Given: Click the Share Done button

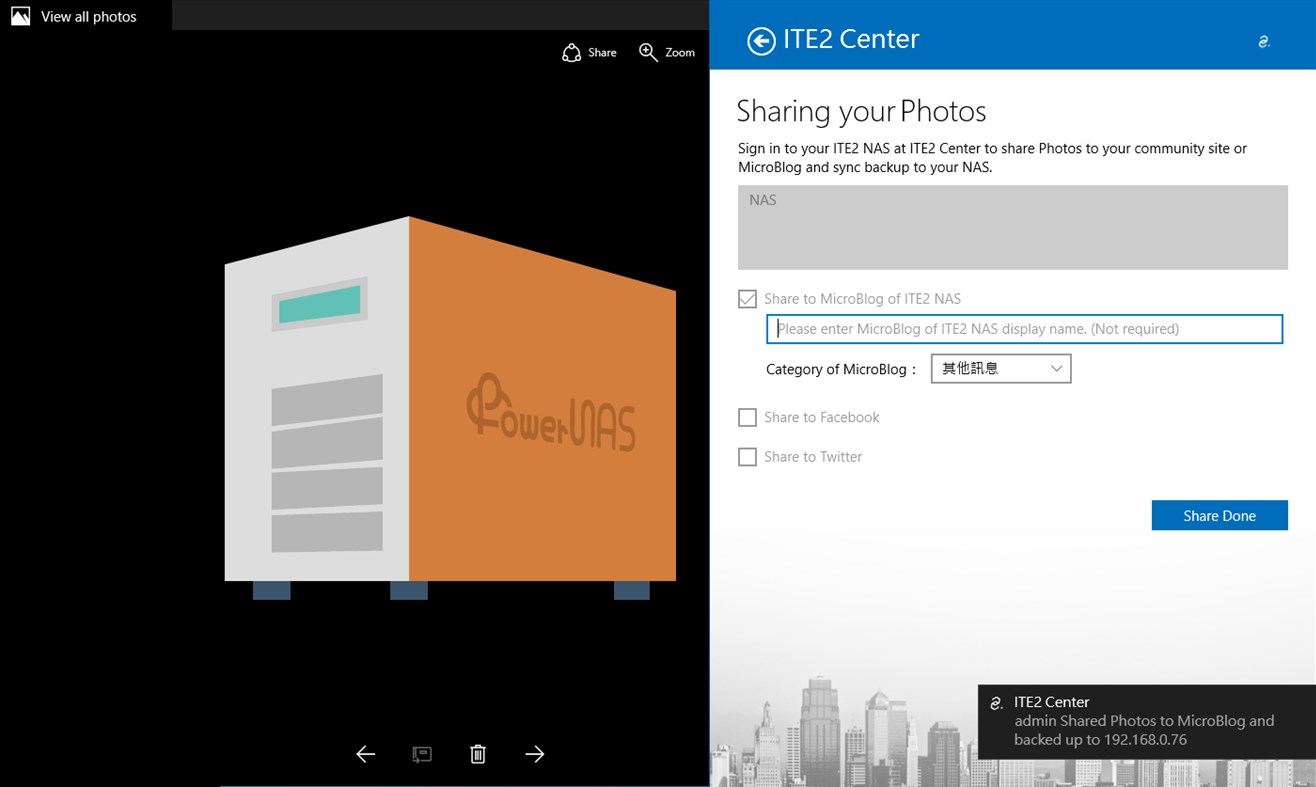Looking at the screenshot, I should pyautogui.click(x=1219, y=515).
